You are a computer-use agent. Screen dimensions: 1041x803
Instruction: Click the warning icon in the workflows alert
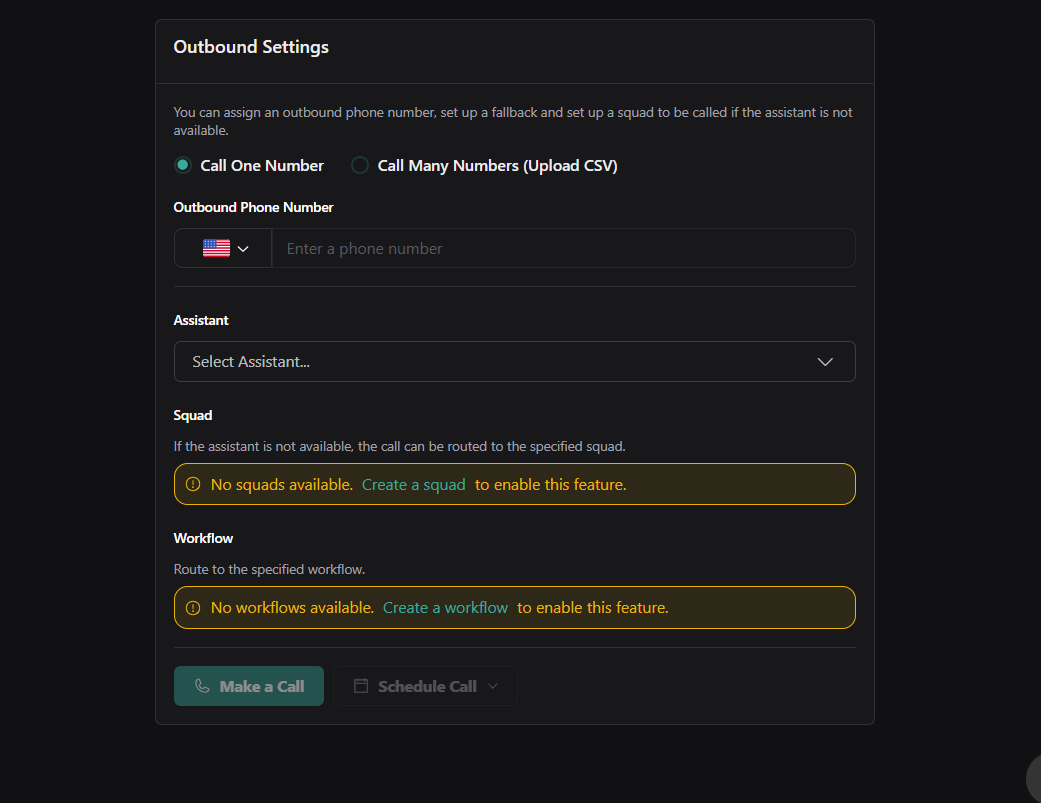pyautogui.click(x=193, y=608)
